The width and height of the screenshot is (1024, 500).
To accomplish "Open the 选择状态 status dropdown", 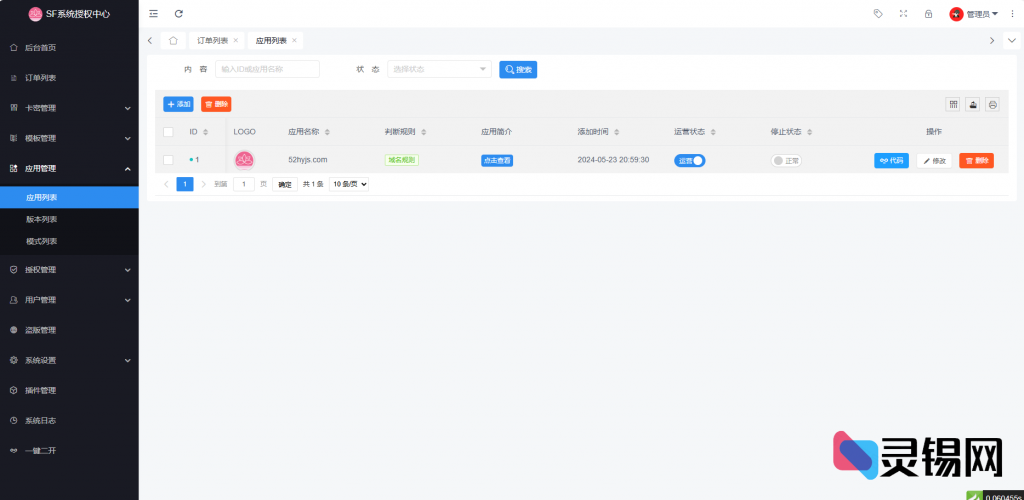I will coord(439,69).
